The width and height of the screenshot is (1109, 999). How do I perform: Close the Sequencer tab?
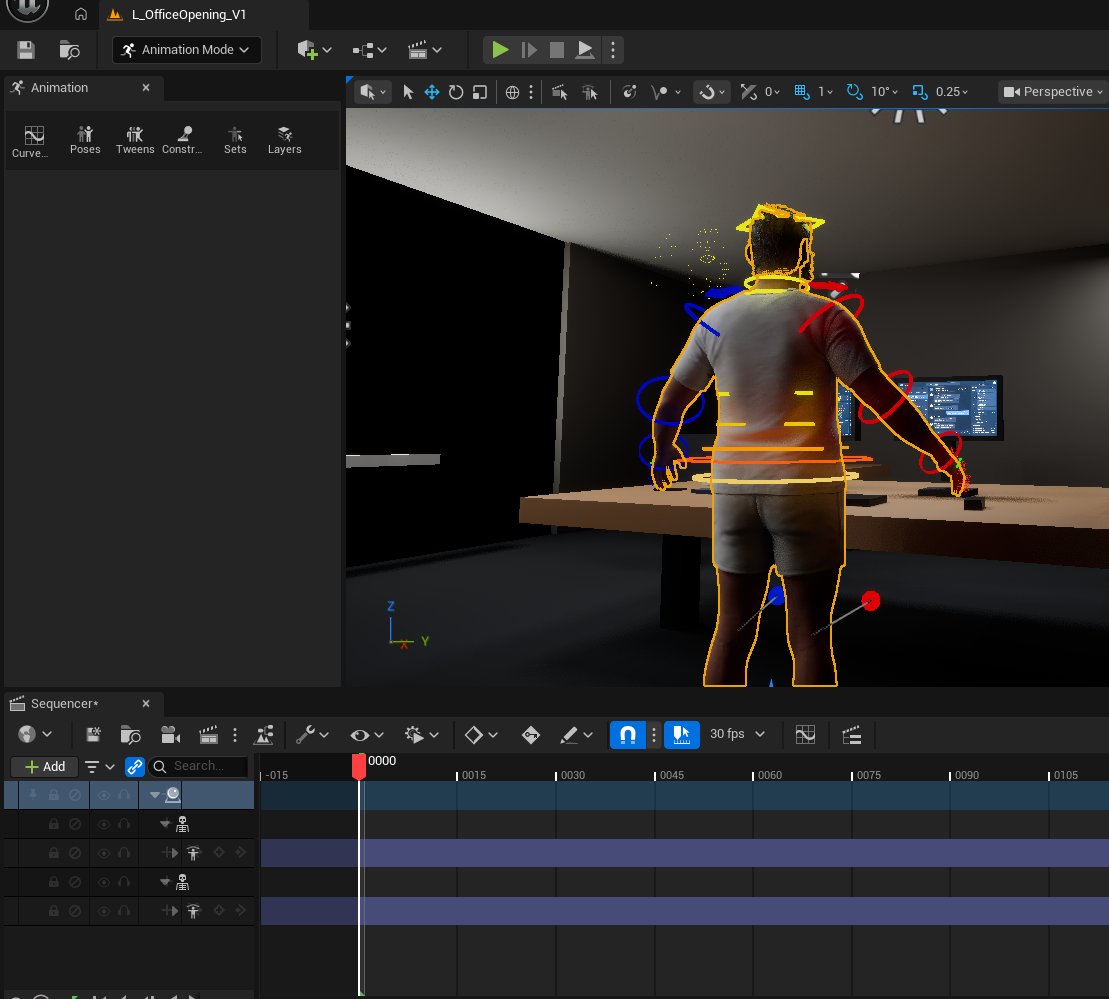tap(146, 703)
